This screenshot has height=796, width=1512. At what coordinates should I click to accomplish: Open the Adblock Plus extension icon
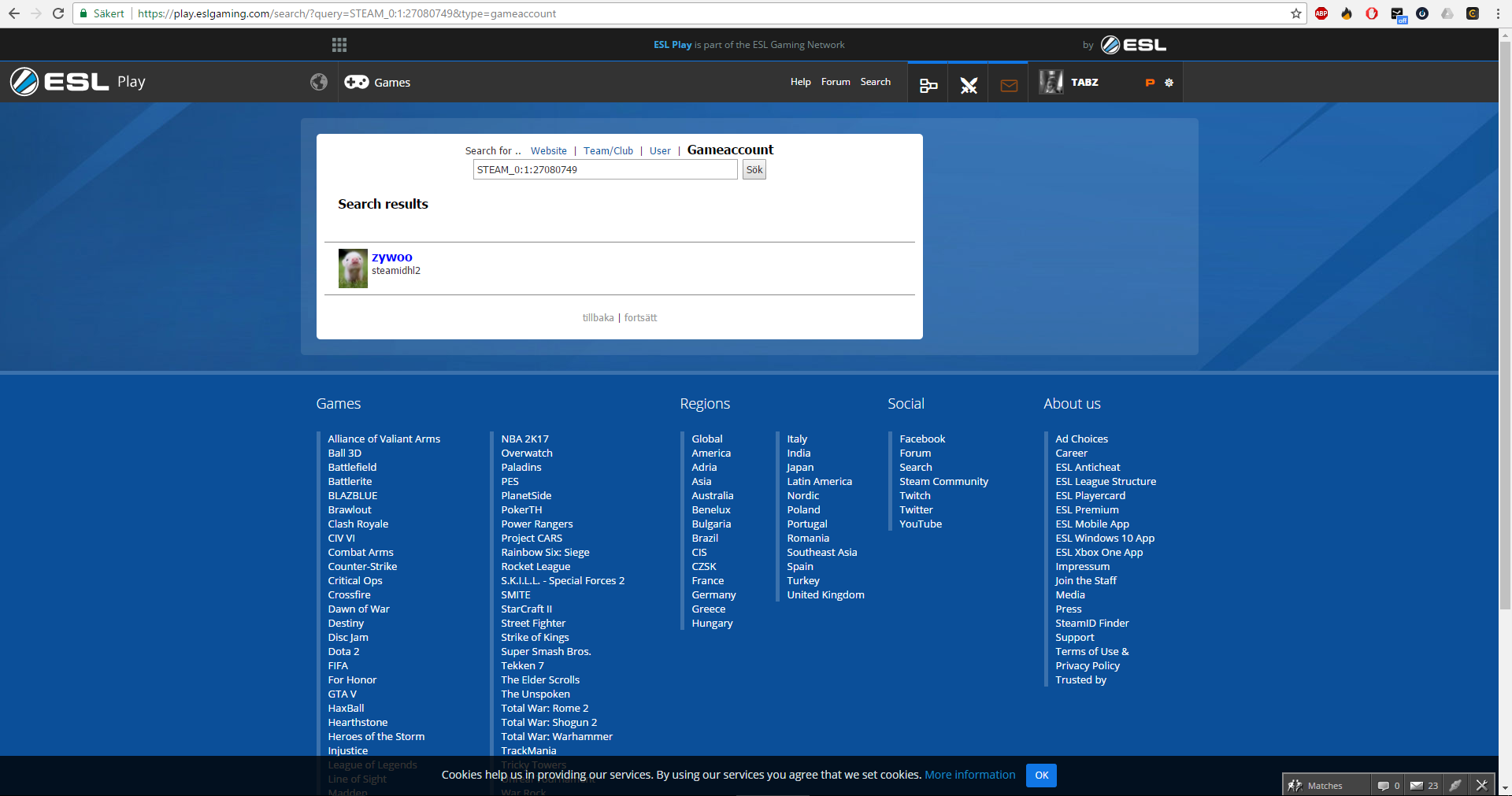click(1321, 13)
